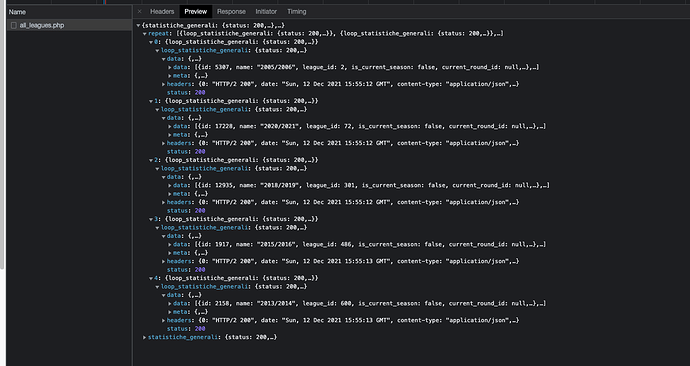
Task: Close the request details panel
Action: tap(139, 11)
